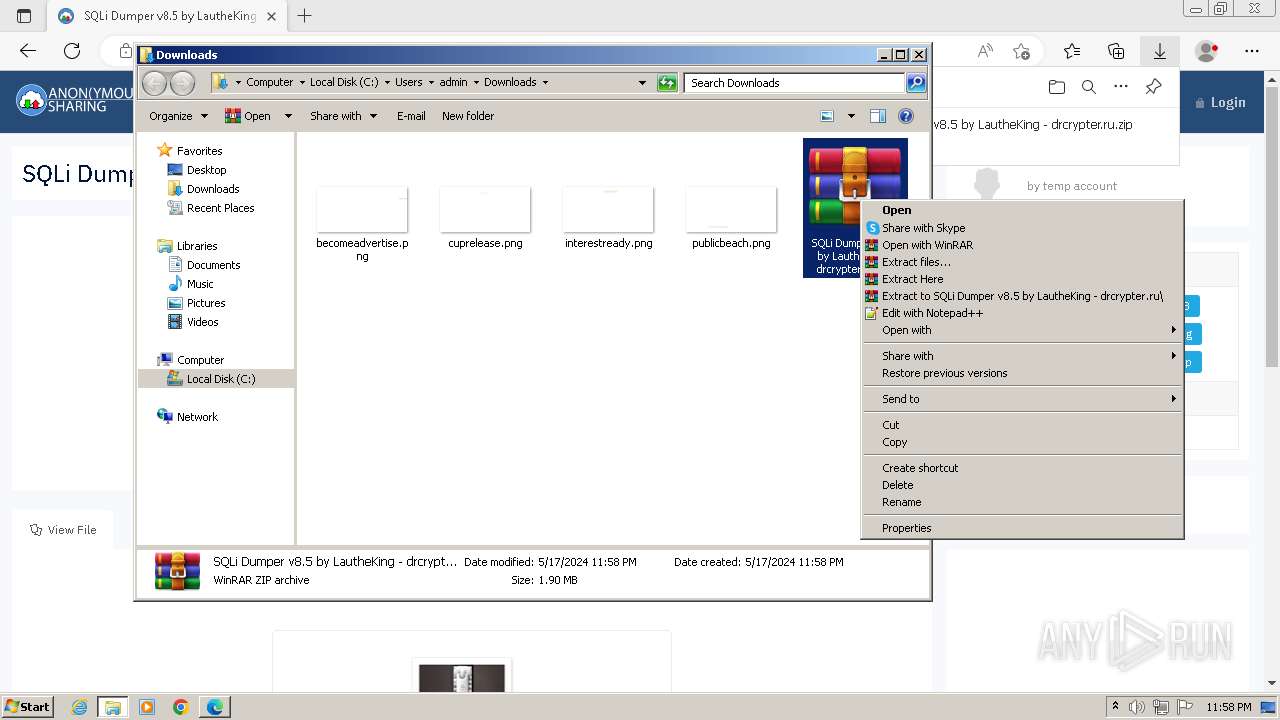
Task: Click the Search Downloads magnifier button
Action: point(915,83)
